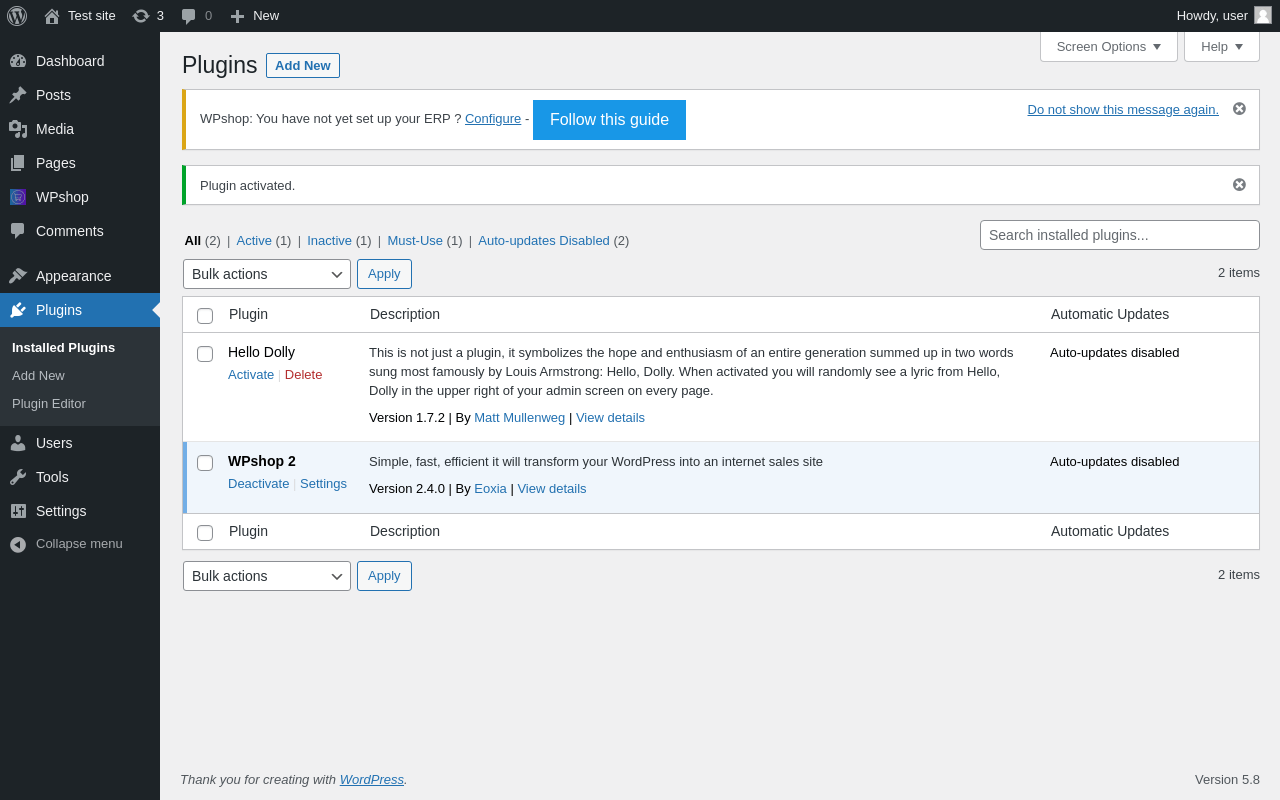1280x800 pixels.
Task: Select all plugins using footer checkbox
Action: [x=205, y=533]
